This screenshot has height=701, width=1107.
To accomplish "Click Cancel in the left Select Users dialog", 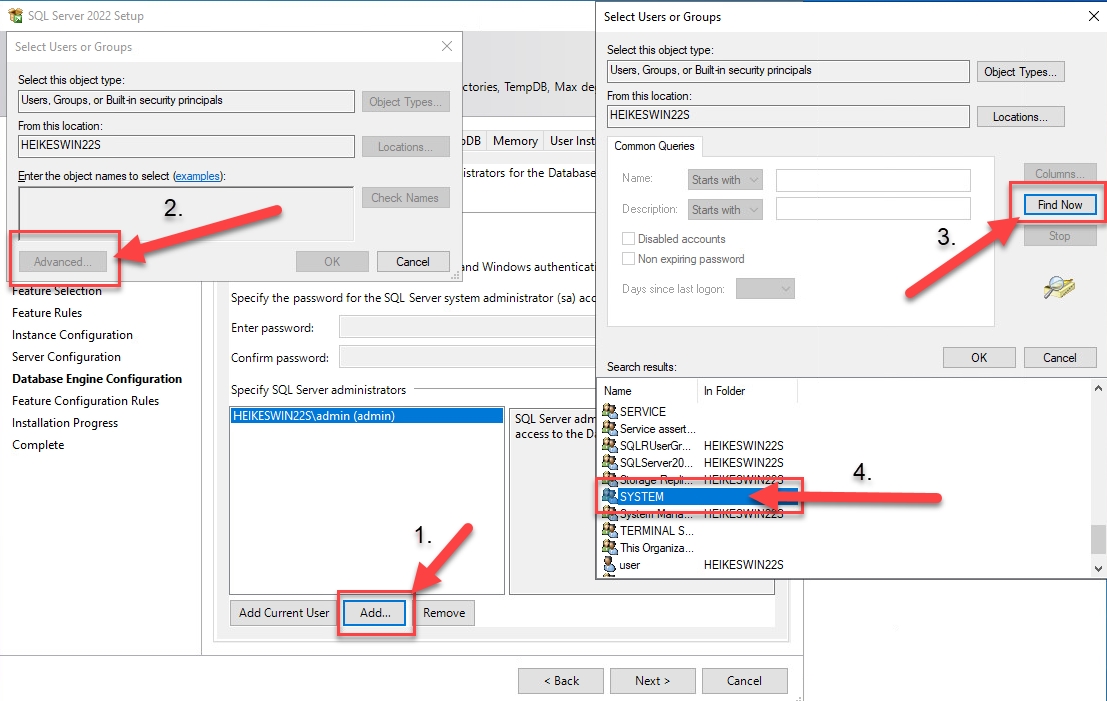I will [x=413, y=261].
